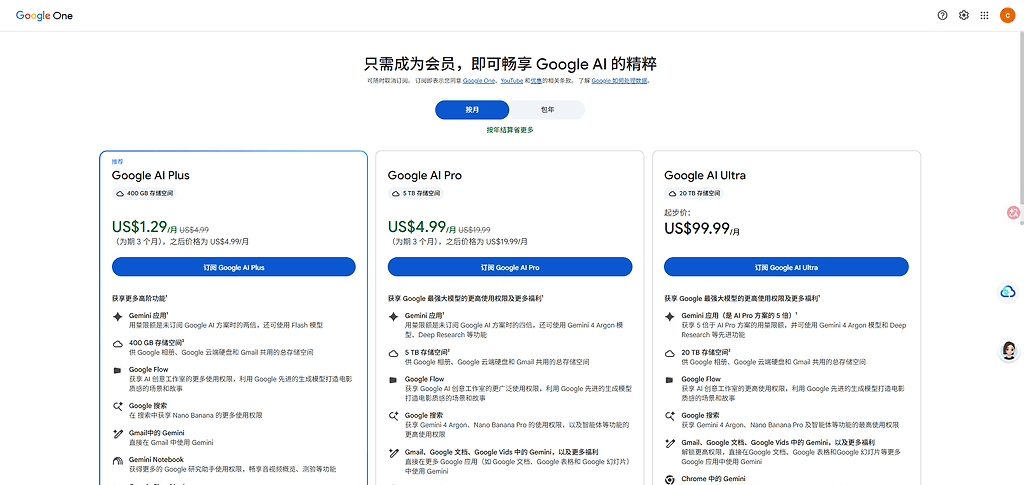Switch to the 包年 annual billing tab

[x=547, y=110]
